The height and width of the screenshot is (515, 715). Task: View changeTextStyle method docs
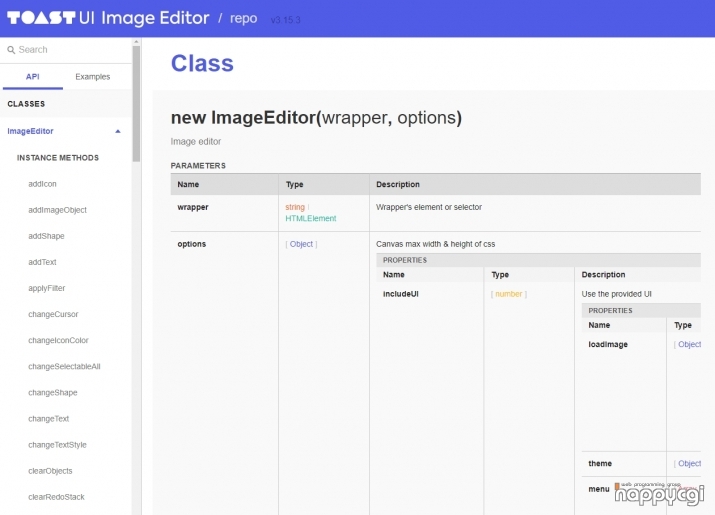pos(57,444)
